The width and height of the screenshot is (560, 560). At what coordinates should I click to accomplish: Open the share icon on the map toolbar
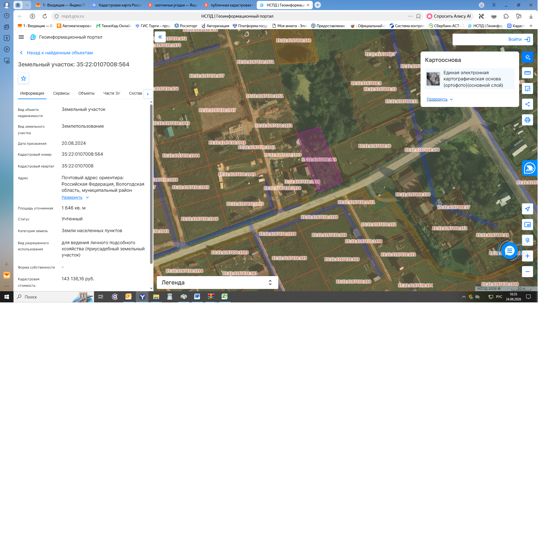click(528, 104)
